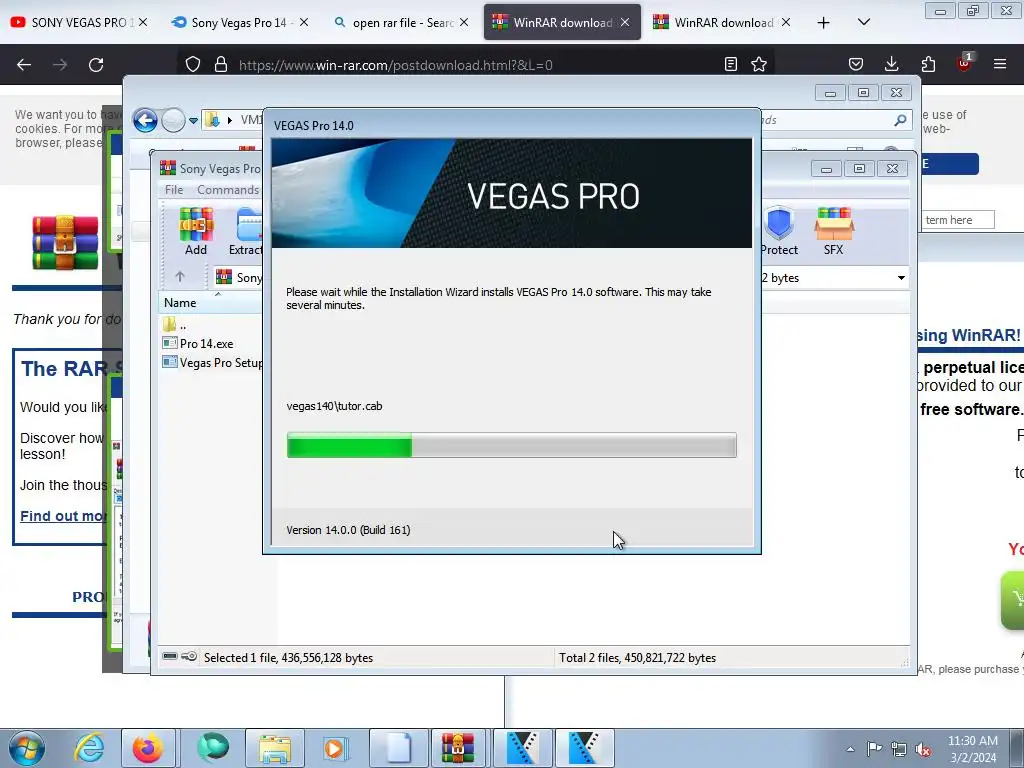The height and width of the screenshot is (768, 1024).
Task: Click first VEGAS installer taskbar icon
Action: (x=521, y=748)
